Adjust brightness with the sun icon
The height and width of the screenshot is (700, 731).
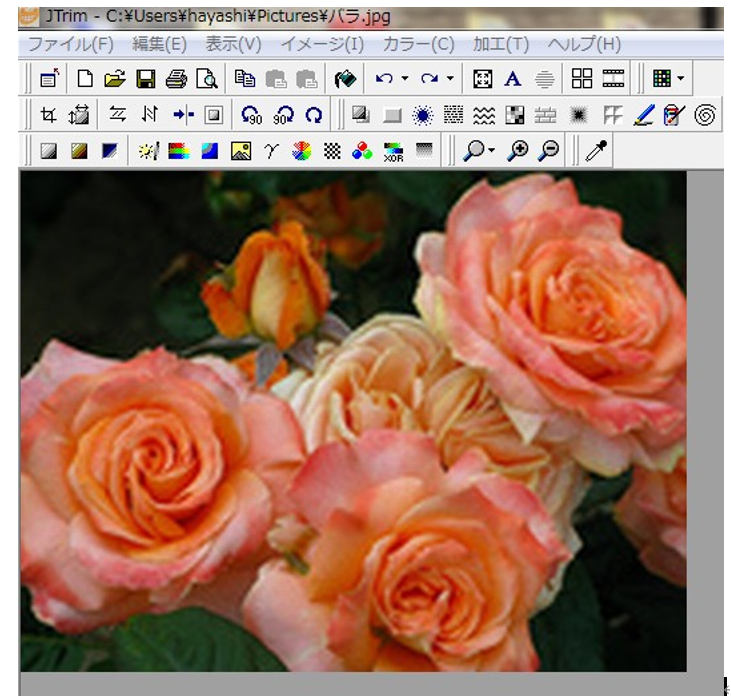tap(149, 151)
